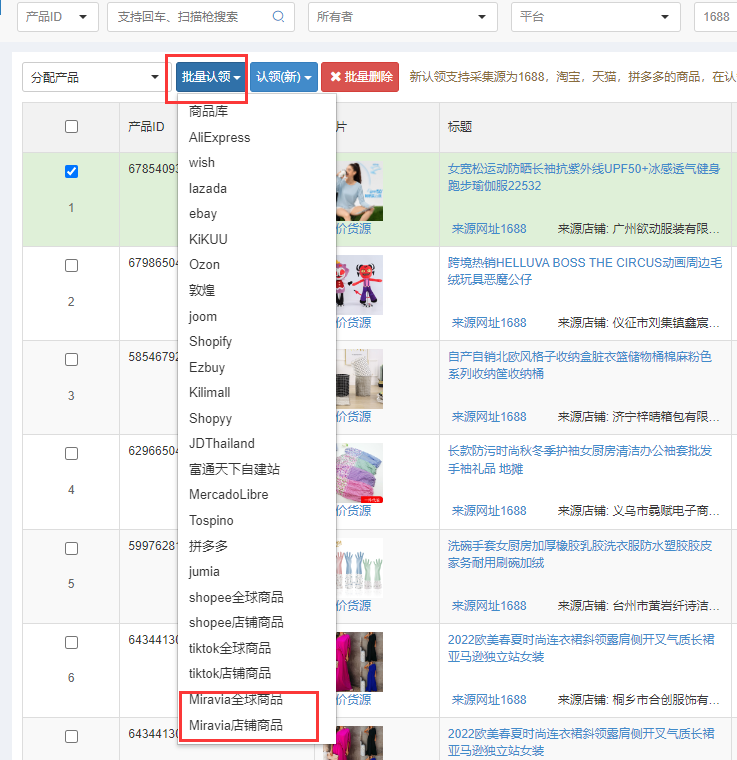Open the 平台 dropdown
The image size is (737, 760).
tap(596, 17)
